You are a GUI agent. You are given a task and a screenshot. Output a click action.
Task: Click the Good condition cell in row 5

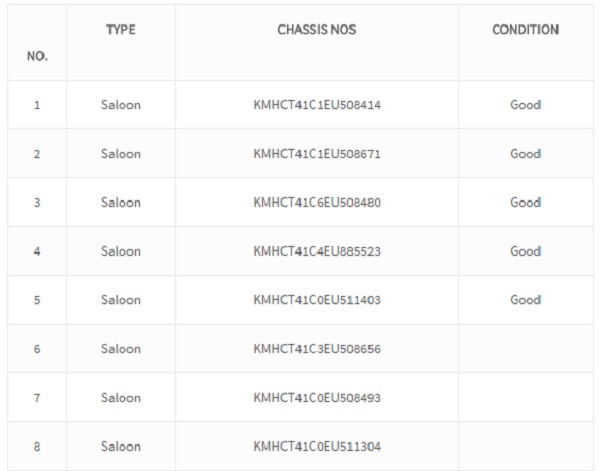point(525,300)
